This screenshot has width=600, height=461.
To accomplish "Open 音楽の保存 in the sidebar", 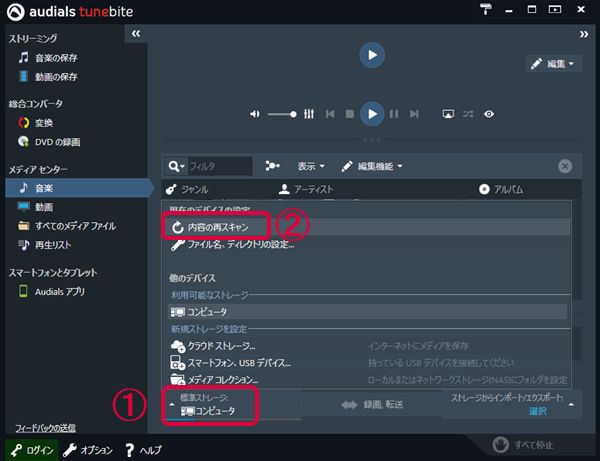I will click(x=48, y=58).
